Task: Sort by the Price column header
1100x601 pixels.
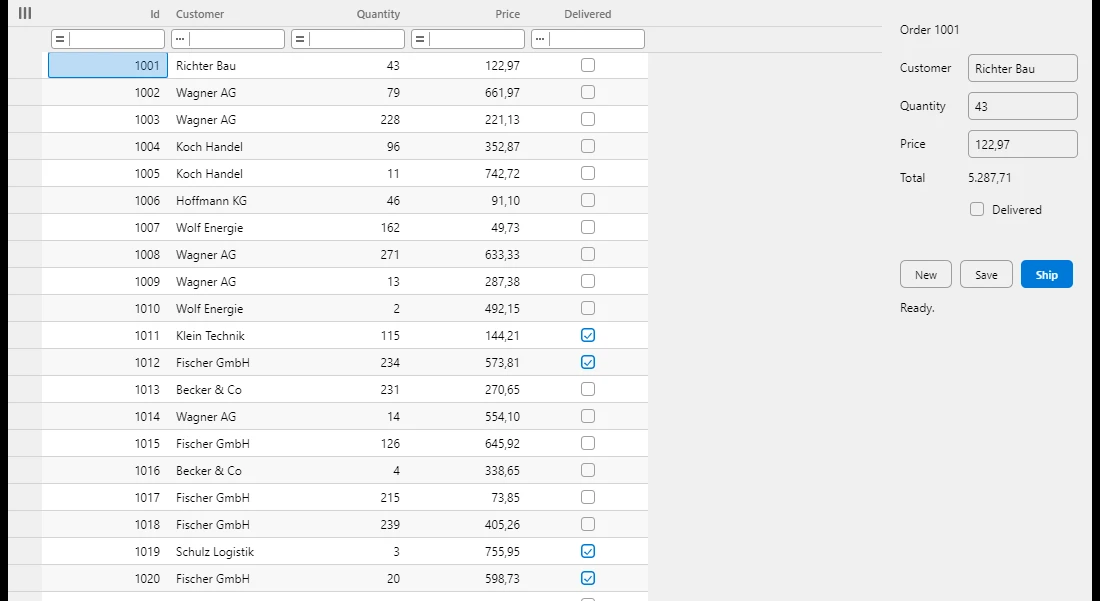Action: point(468,14)
